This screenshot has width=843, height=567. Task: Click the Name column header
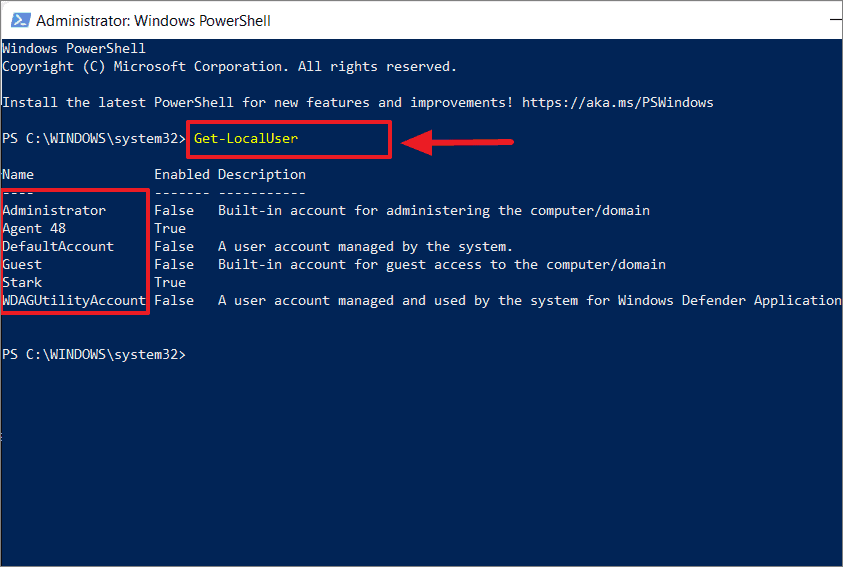(18, 175)
